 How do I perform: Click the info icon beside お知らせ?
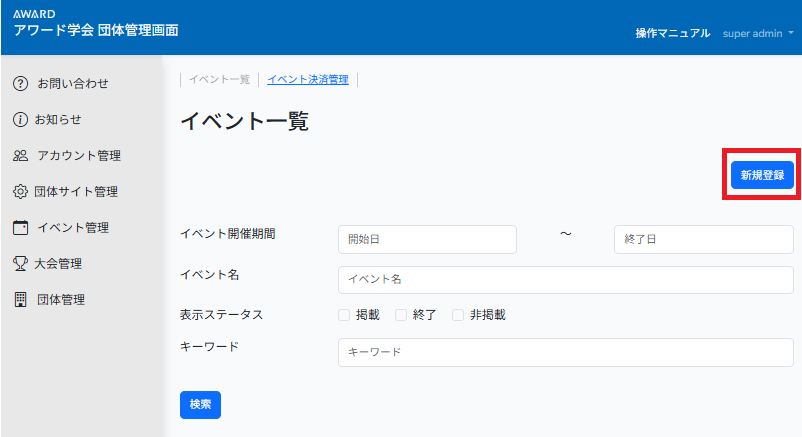tap(20, 120)
